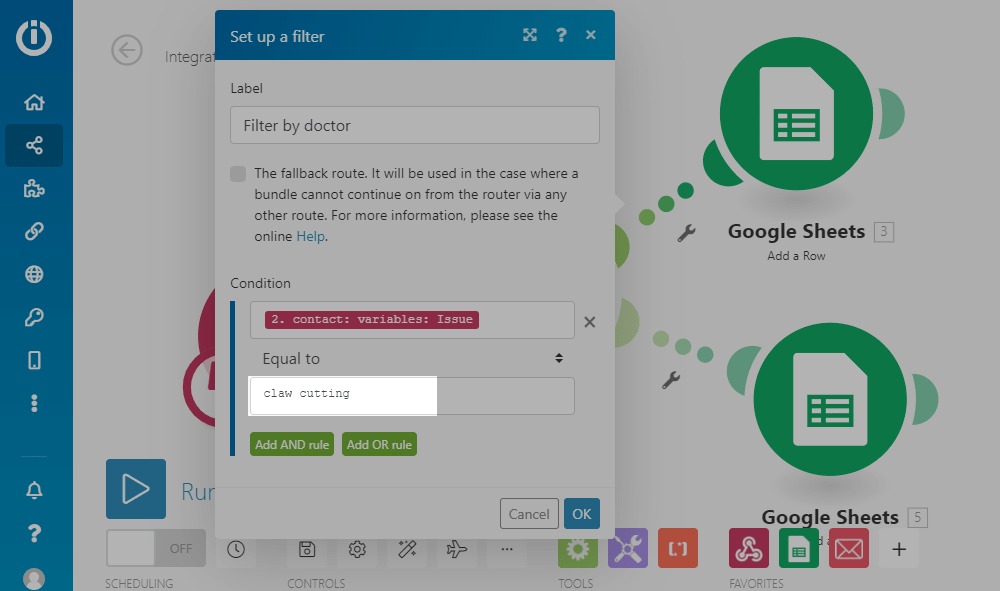This screenshot has height=591, width=1000.
Task: Click wrench filter icon on upper route
Action: pos(686,233)
